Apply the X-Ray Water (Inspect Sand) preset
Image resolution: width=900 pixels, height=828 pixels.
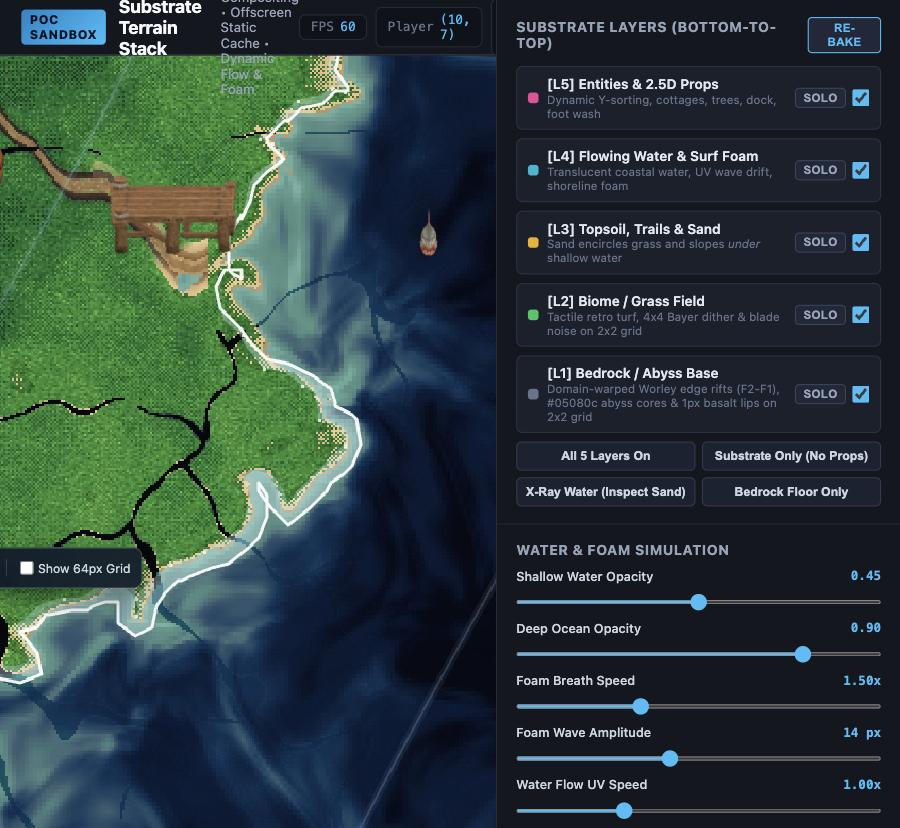tap(606, 492)
